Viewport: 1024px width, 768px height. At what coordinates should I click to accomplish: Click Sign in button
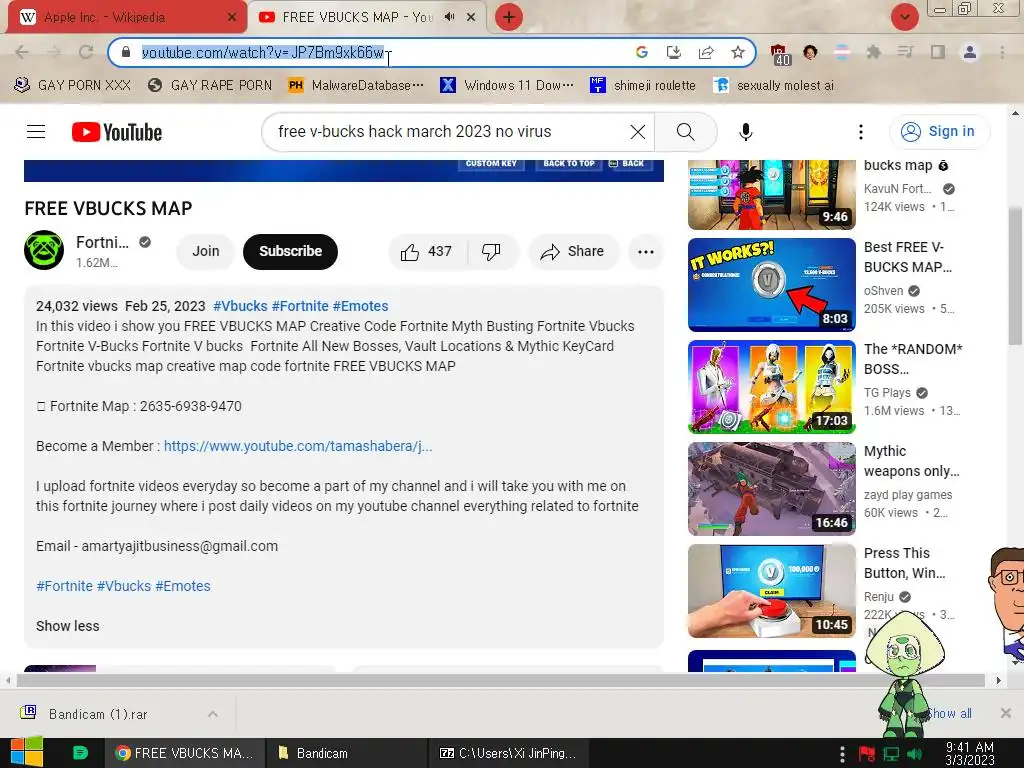(939, 131)
